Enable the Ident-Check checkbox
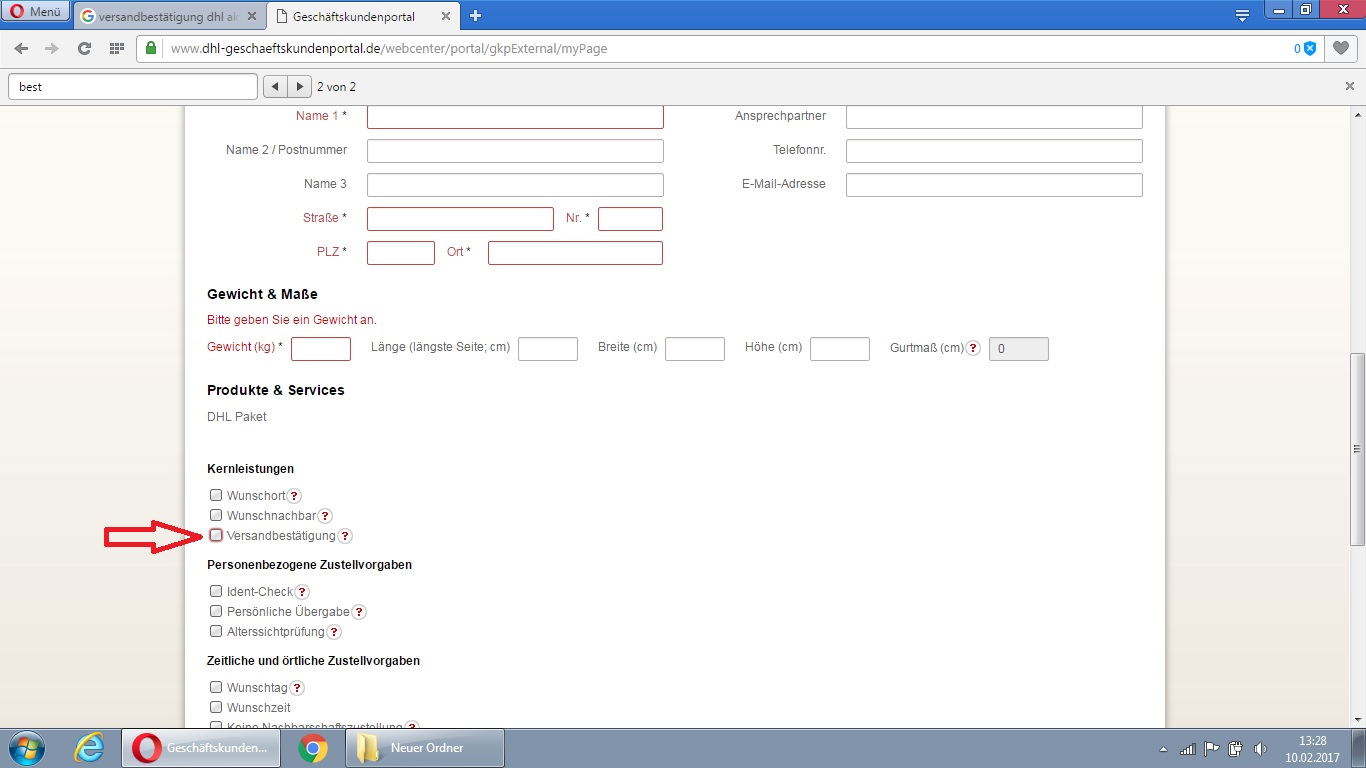The width and height of the screenshot is (1366, 768). [x=216, y=591]
